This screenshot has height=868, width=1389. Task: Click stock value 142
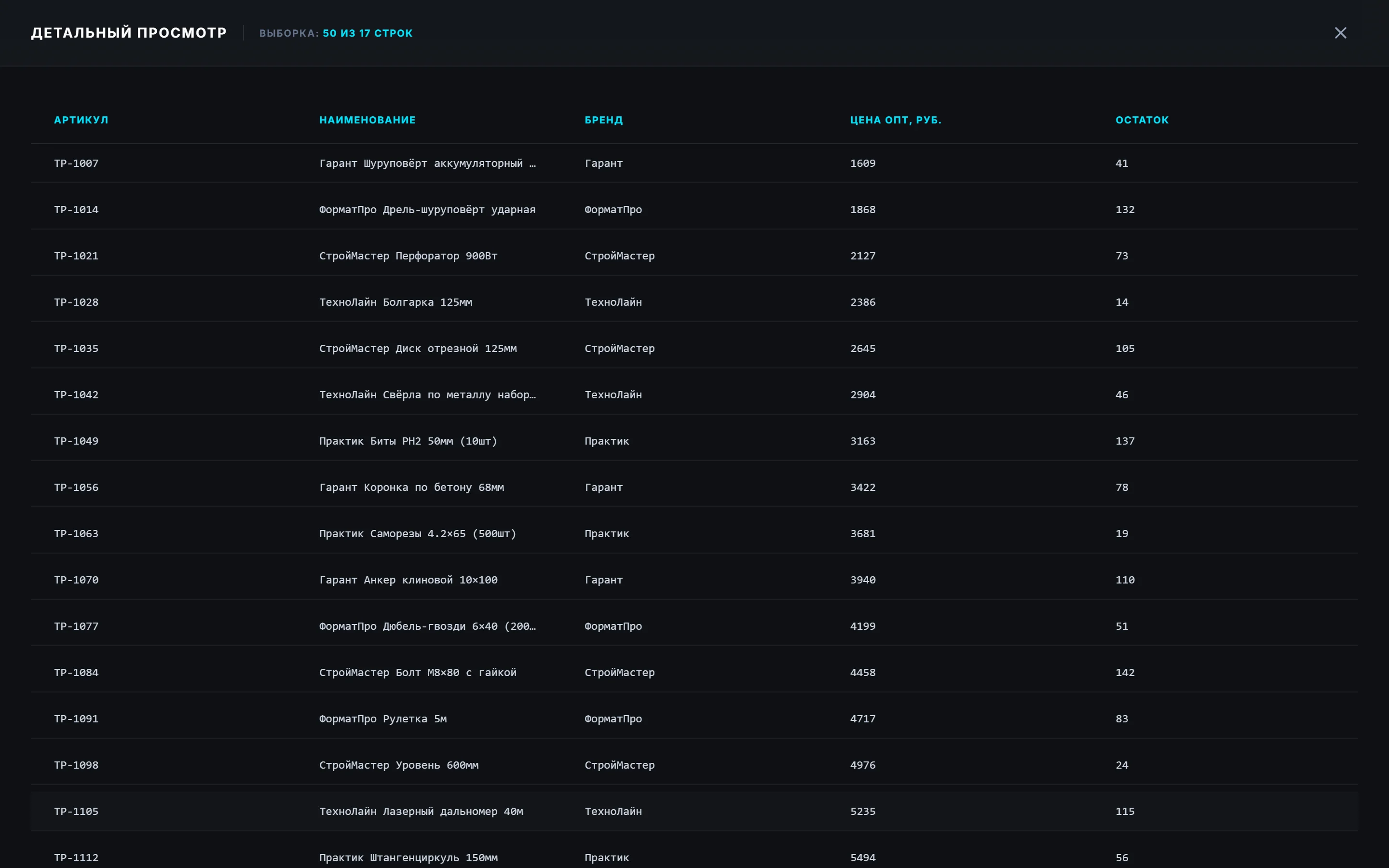coord(1125,673)
